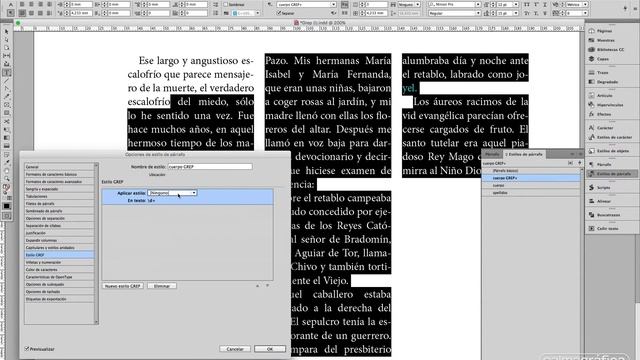Select General in dialog category list
Image resolution: width=640 pixels, height=360 pixels.
[59, 167]
